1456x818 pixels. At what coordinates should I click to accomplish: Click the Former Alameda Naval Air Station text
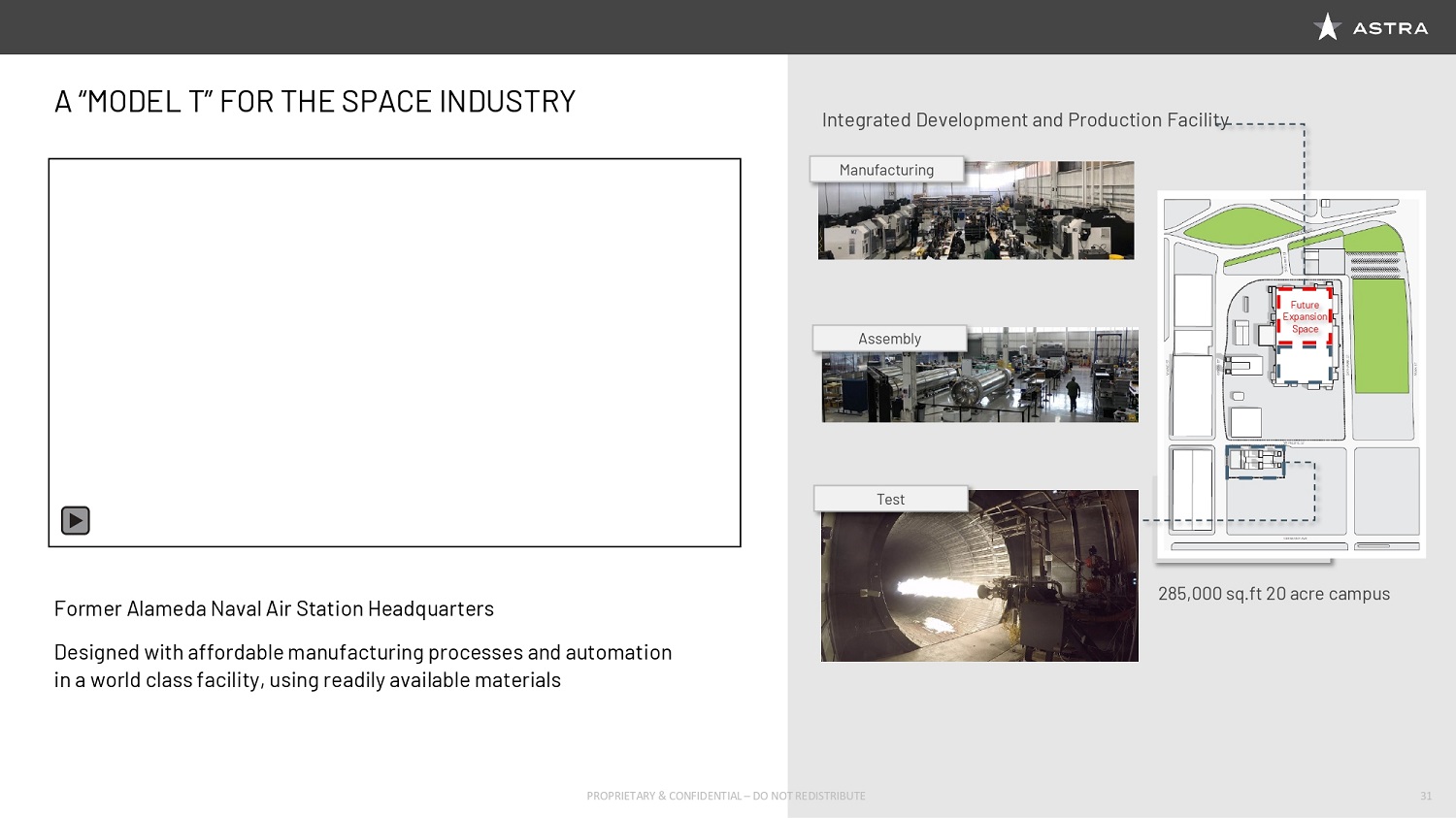(274, 608)
